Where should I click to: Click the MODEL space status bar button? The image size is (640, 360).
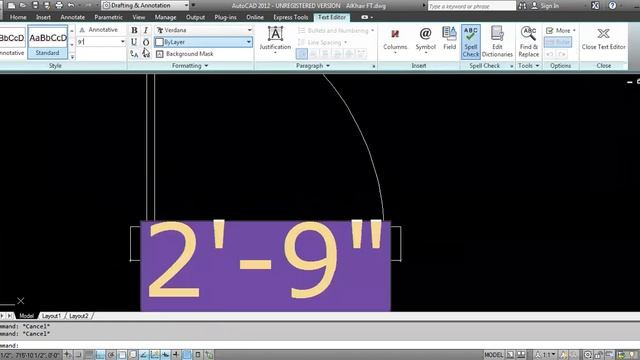coord(493,355)
